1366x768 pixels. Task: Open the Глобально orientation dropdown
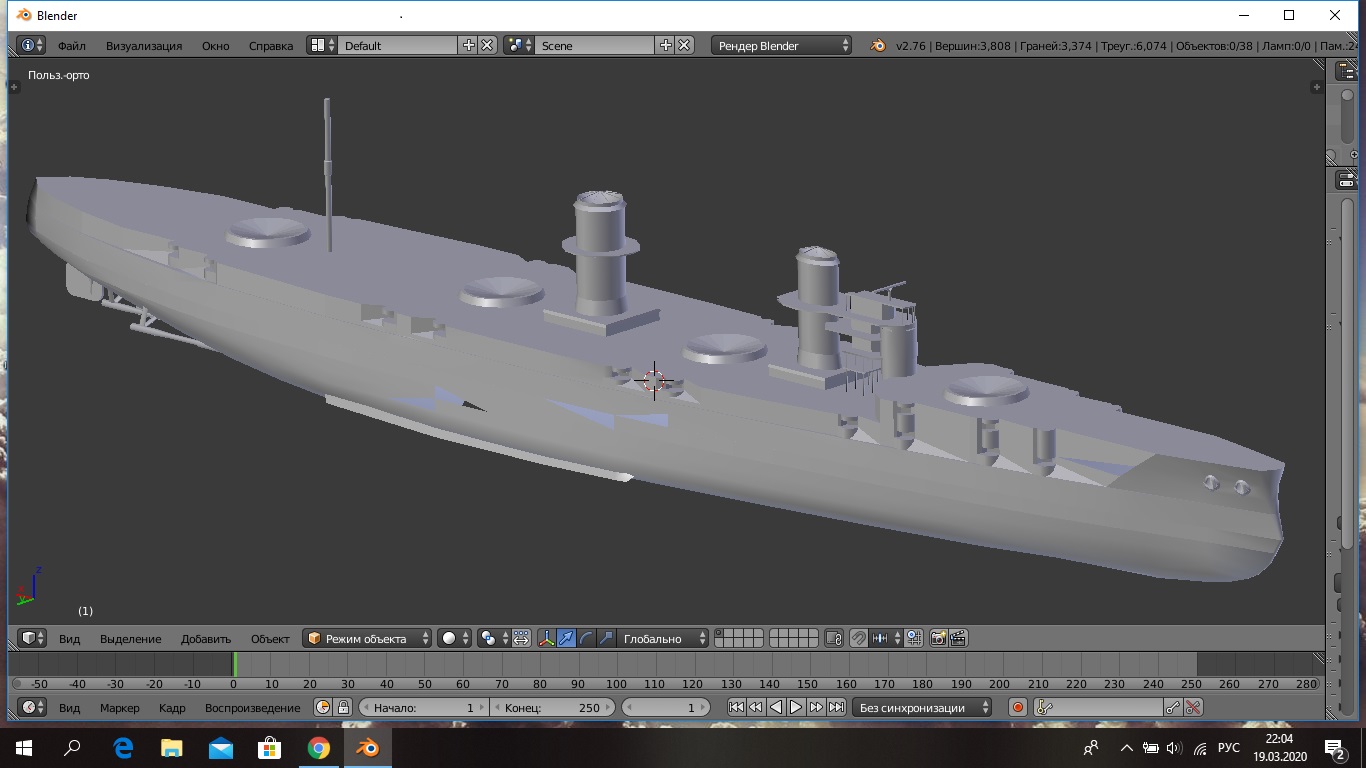click(662, 638)
